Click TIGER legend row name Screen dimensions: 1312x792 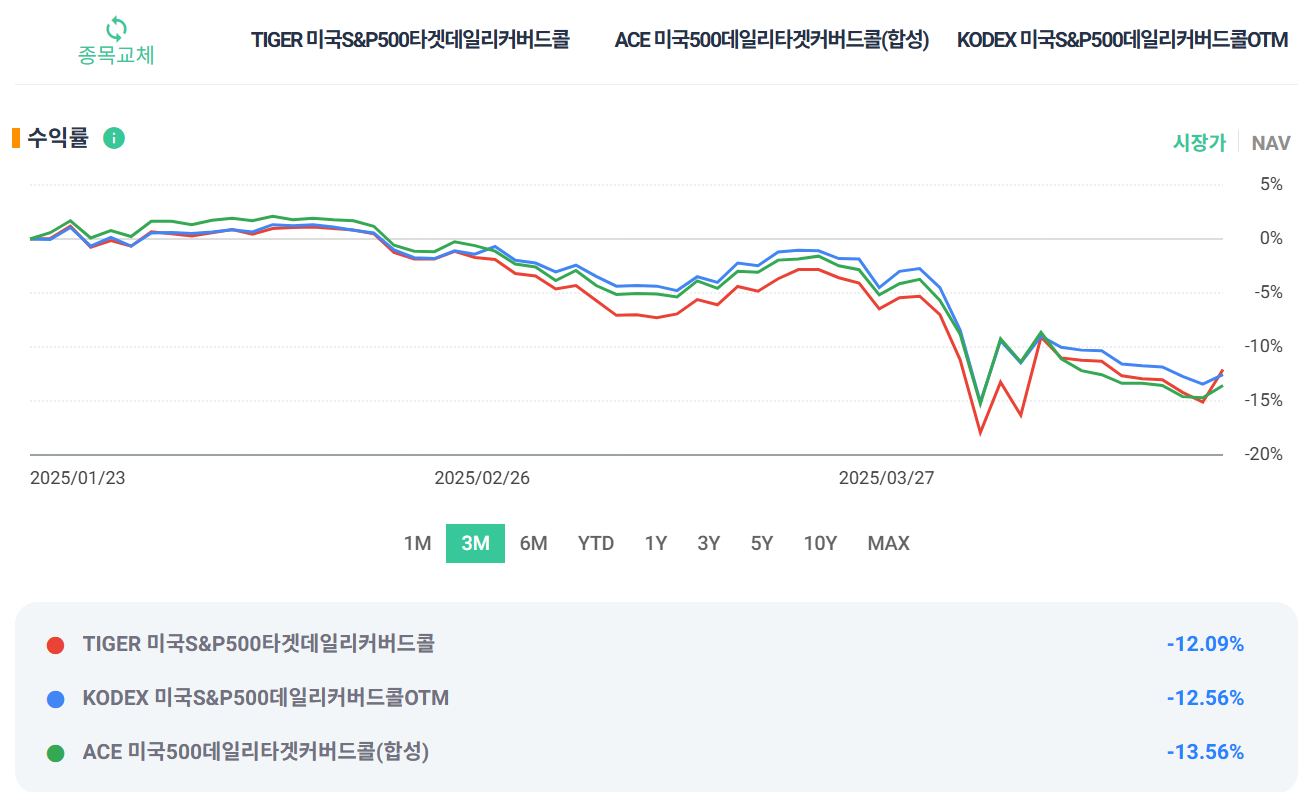(x=259, y=644)
